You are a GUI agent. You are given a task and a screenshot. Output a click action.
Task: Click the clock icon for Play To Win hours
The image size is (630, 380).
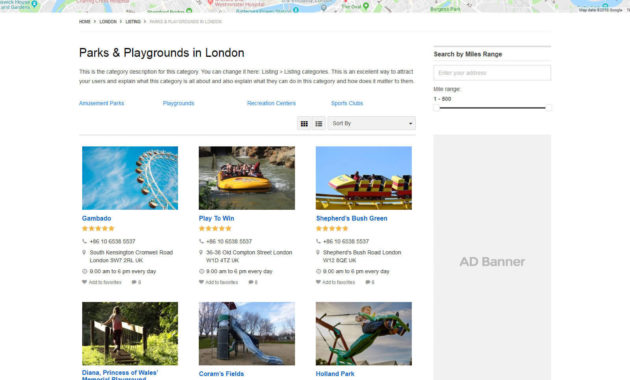201,272
